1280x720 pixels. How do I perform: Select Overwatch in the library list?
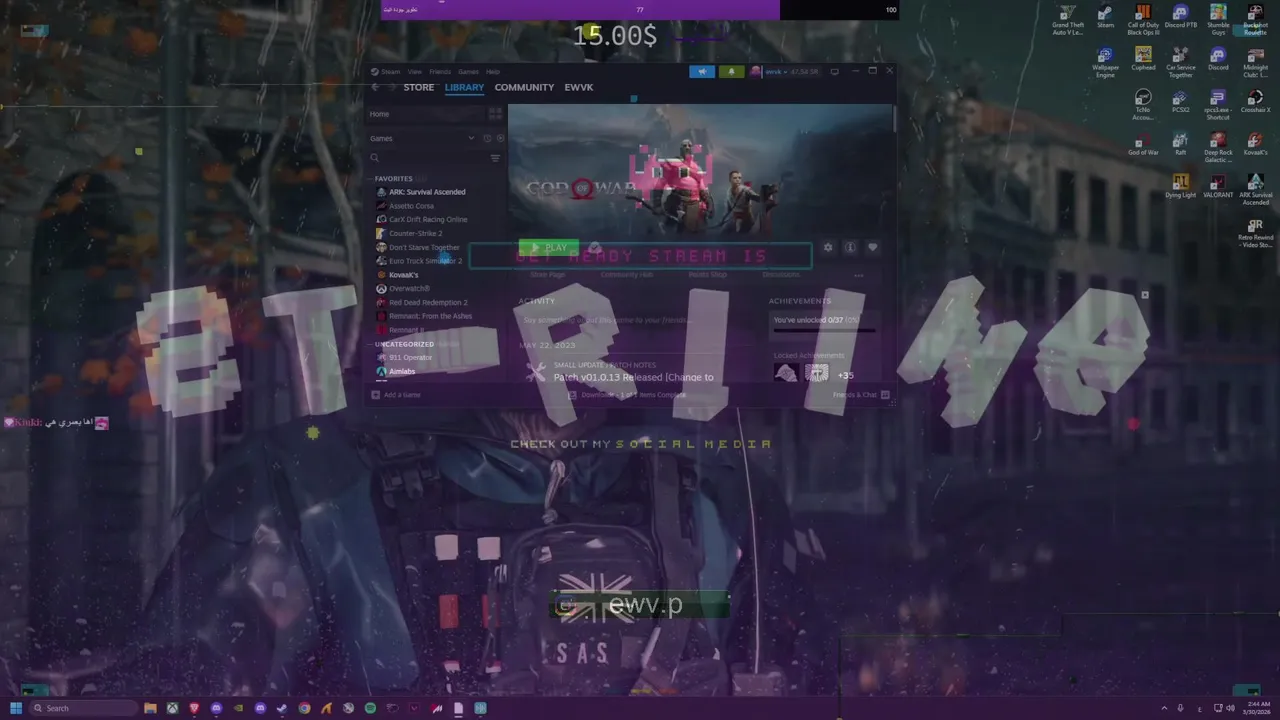coord(402,288)
